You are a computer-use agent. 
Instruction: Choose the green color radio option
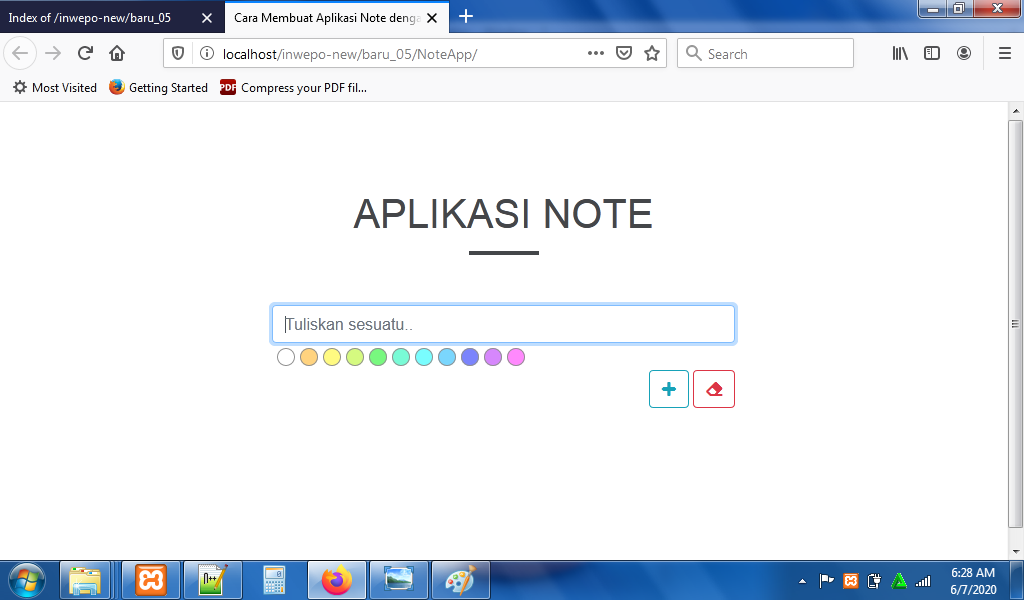pyautogui.click(x=378, y=357)
